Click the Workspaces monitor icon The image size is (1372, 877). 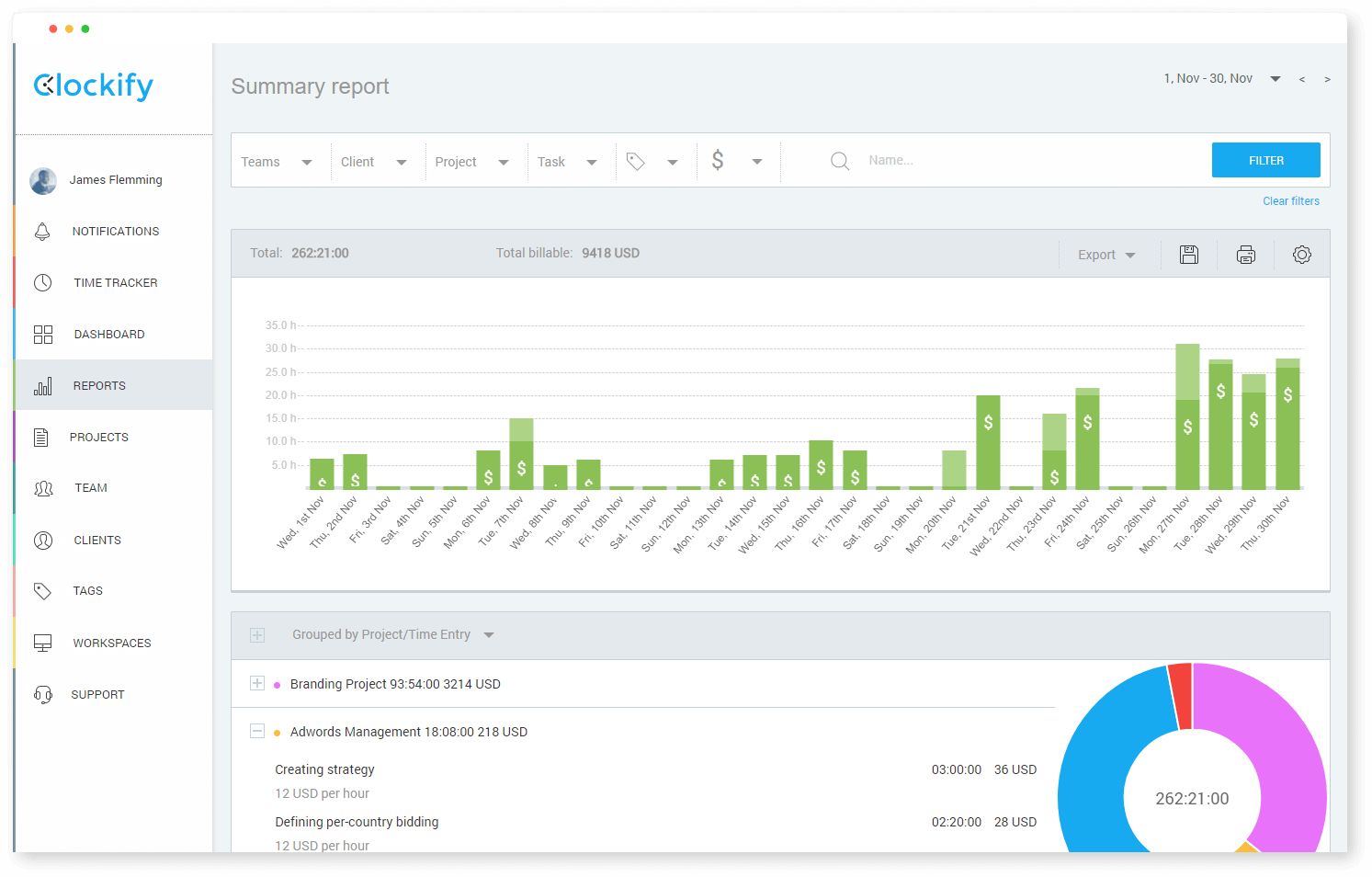(43, 644)
